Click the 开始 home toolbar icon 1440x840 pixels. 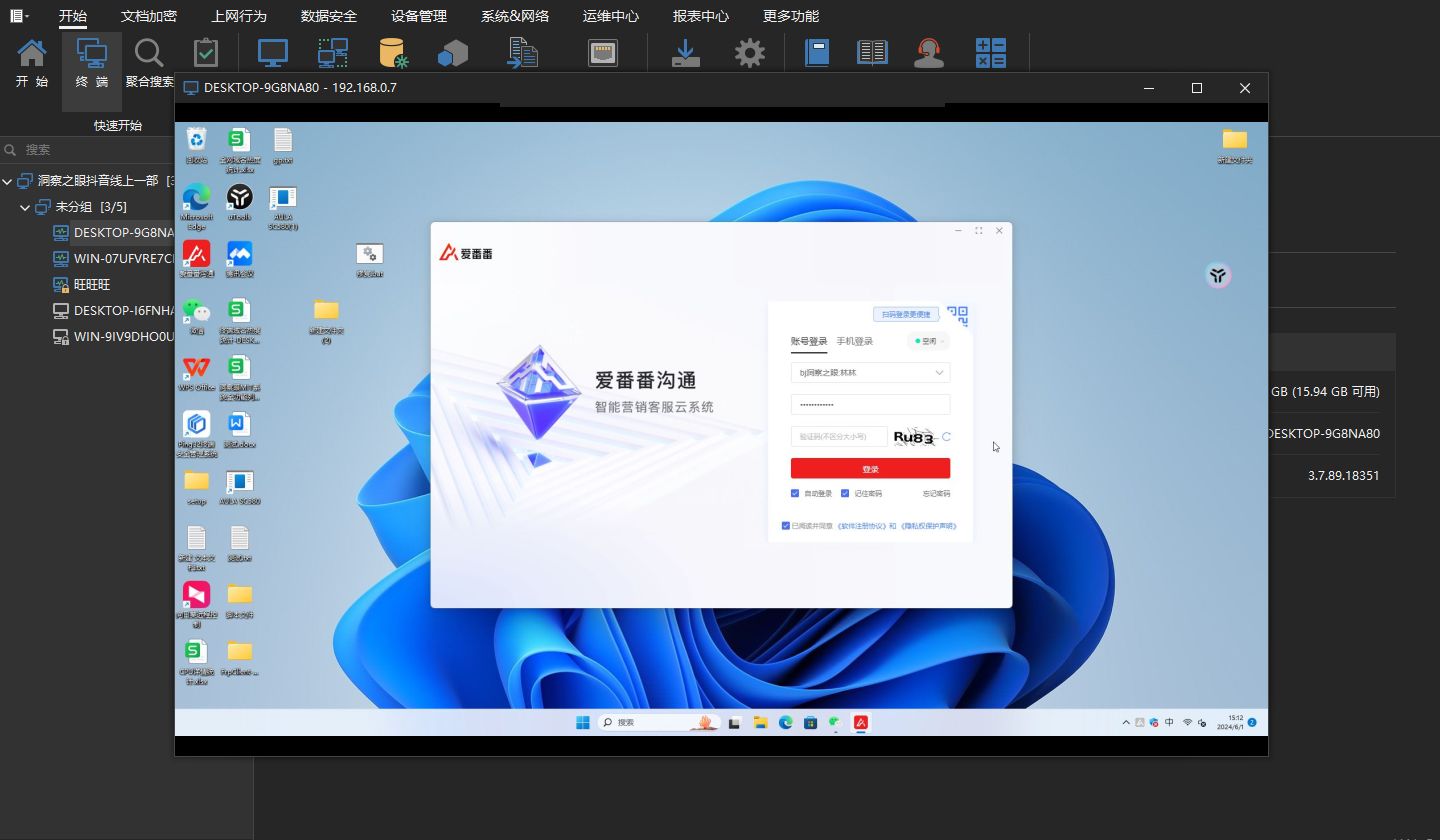(32, 63)
